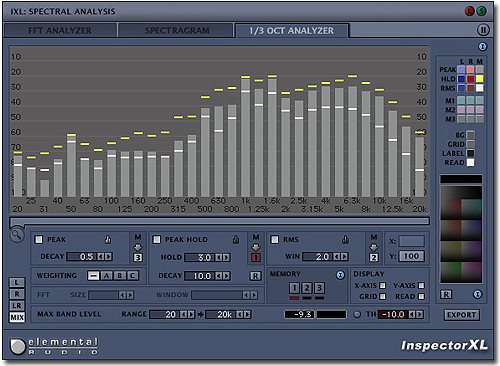
Task: Switch to the FFT ANALYZER tab
Action: point(60,31)
